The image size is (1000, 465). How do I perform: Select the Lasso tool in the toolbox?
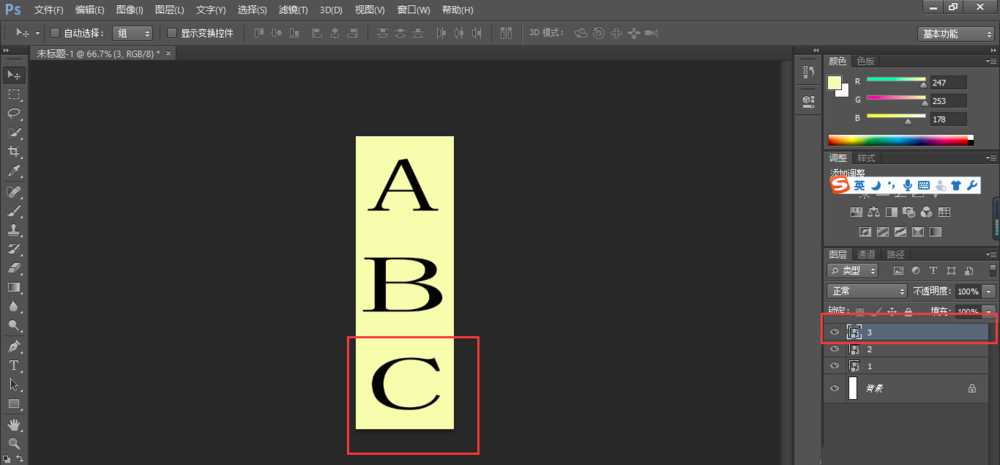click(14, 113)
